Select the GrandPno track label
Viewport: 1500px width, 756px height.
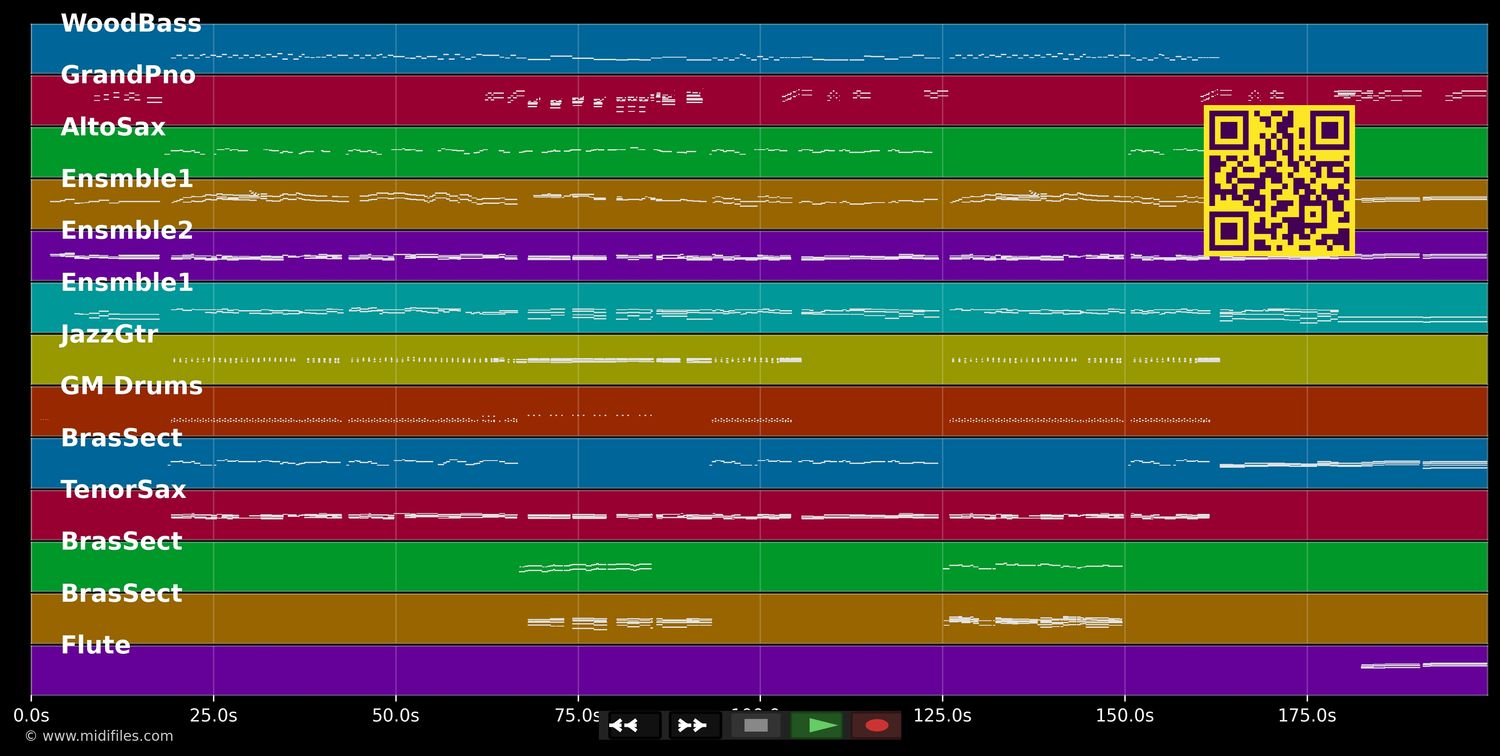(128, 76)
